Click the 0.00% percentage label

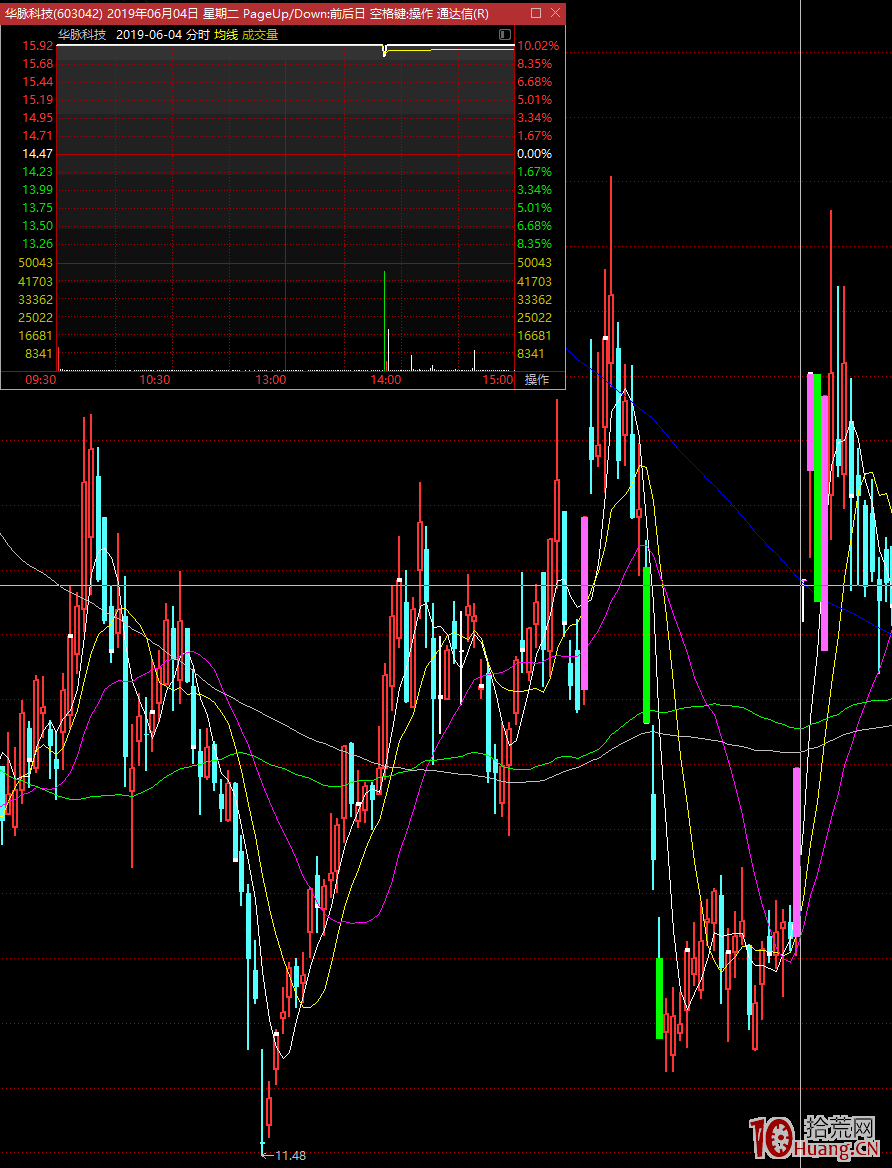click(534, 153)
